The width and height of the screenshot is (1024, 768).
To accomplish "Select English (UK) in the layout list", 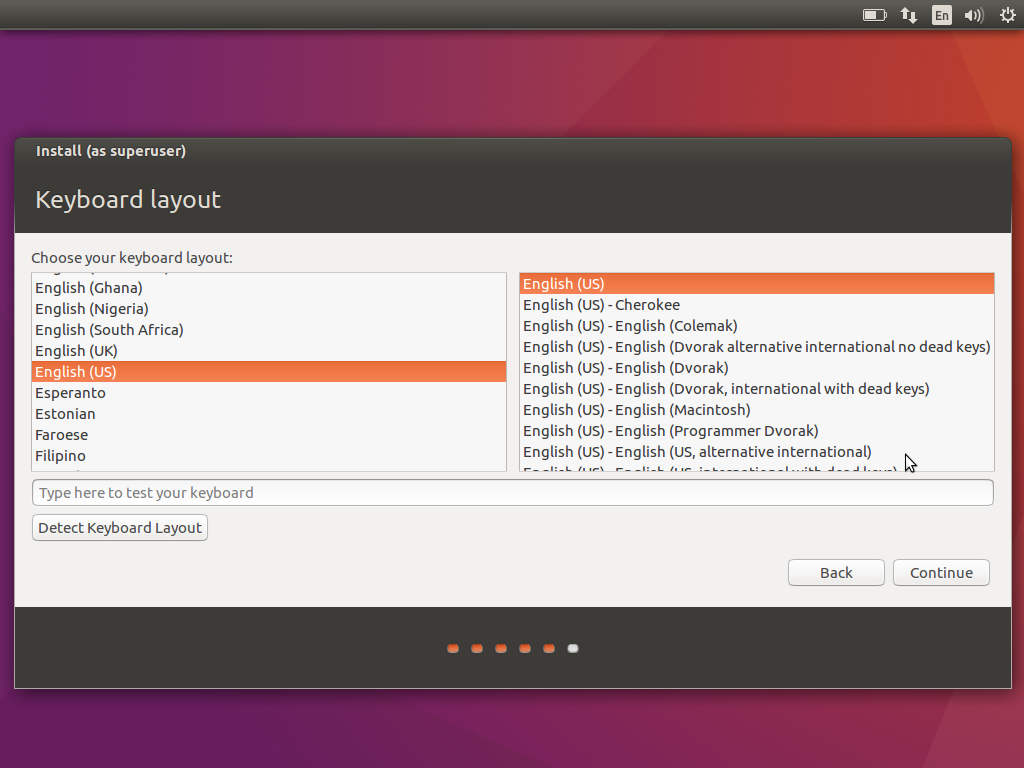I will (x=269, y=351).
